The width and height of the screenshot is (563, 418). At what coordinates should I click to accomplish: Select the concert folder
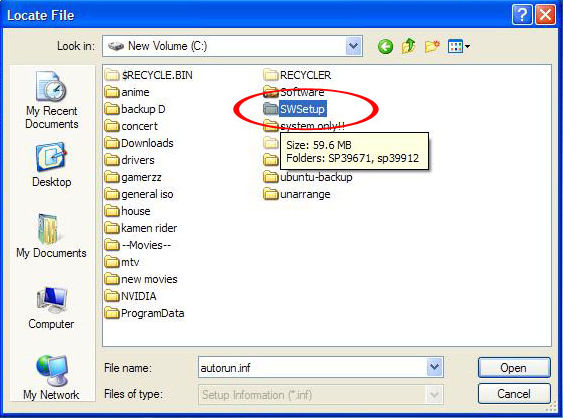pos(131,126)
